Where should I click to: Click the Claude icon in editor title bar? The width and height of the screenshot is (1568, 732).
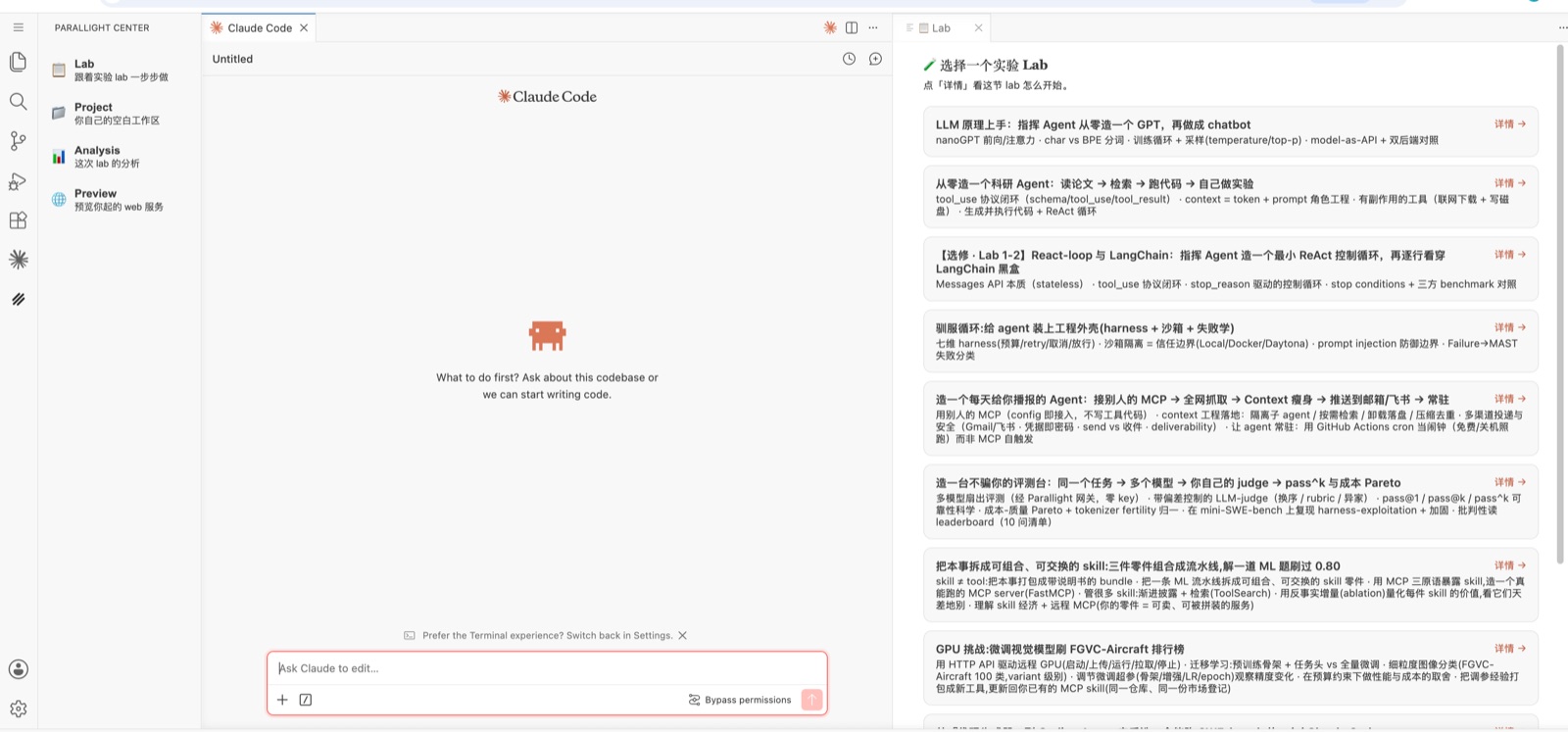tap(830, 27)
